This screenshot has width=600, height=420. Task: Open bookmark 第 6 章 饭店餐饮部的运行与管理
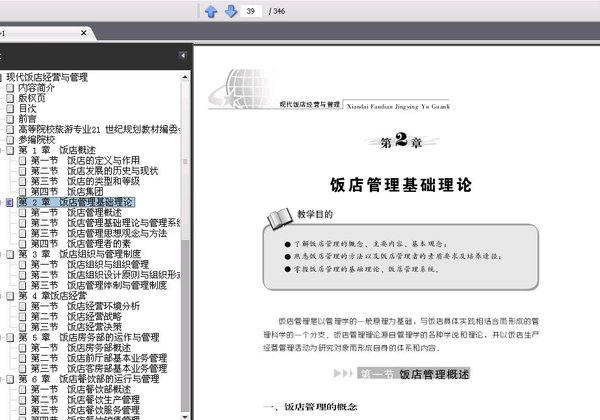[89, 379]
